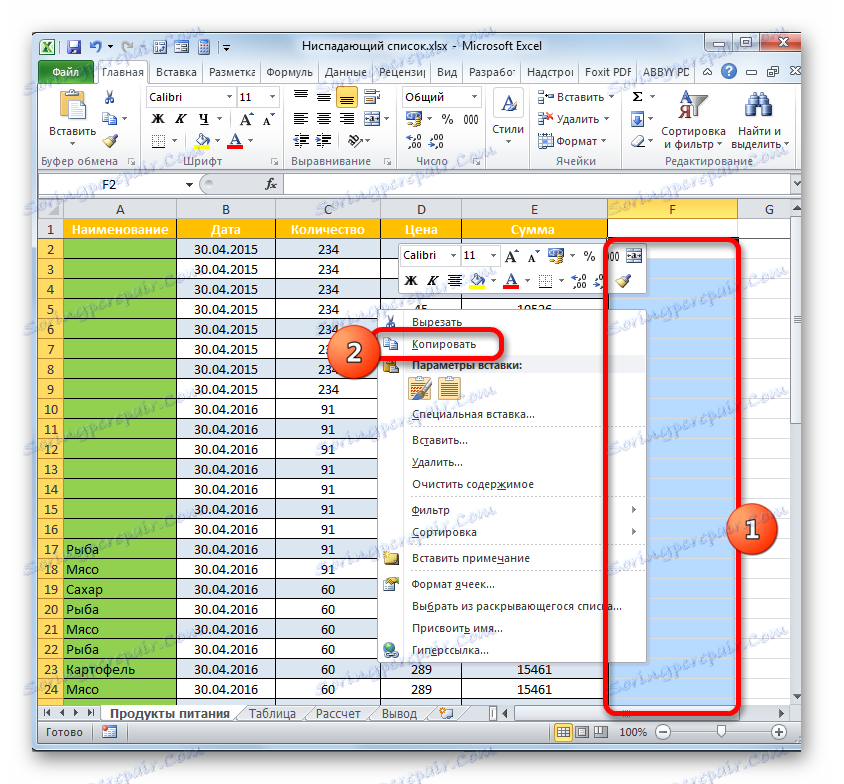Open the Styles (Стили) gallery

point(508,118)
